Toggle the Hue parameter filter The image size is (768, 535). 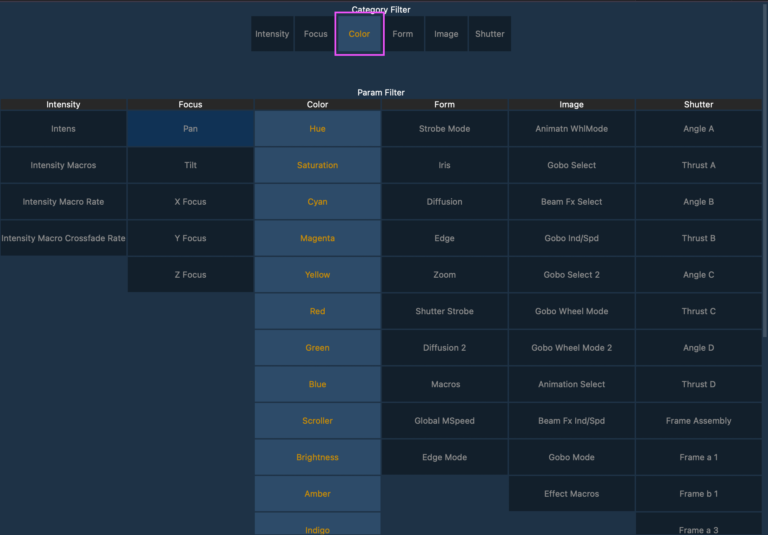317,129
